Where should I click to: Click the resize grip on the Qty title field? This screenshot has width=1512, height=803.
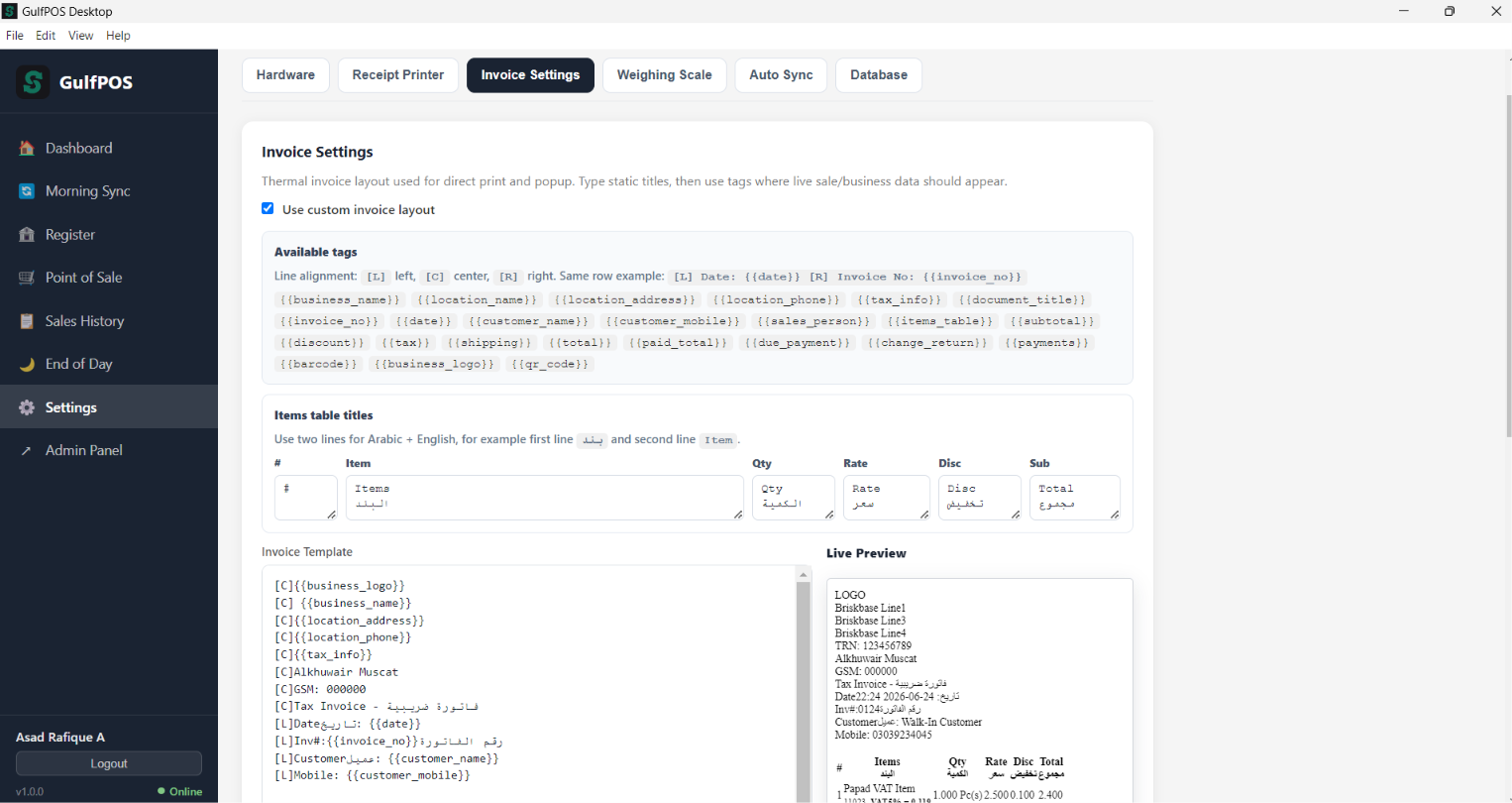(x=828, y=514)
